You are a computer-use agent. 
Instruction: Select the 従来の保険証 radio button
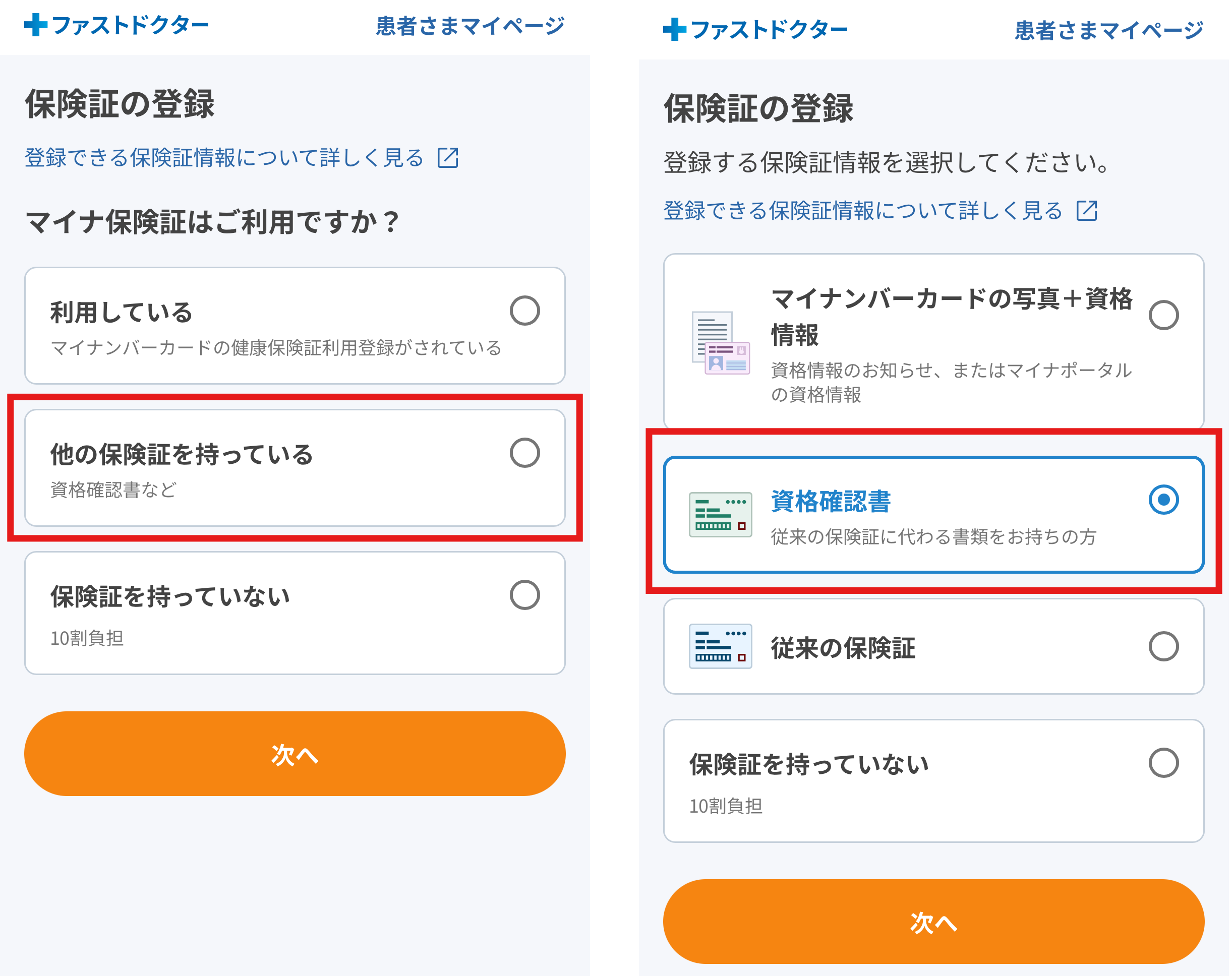coord(1163,646)
